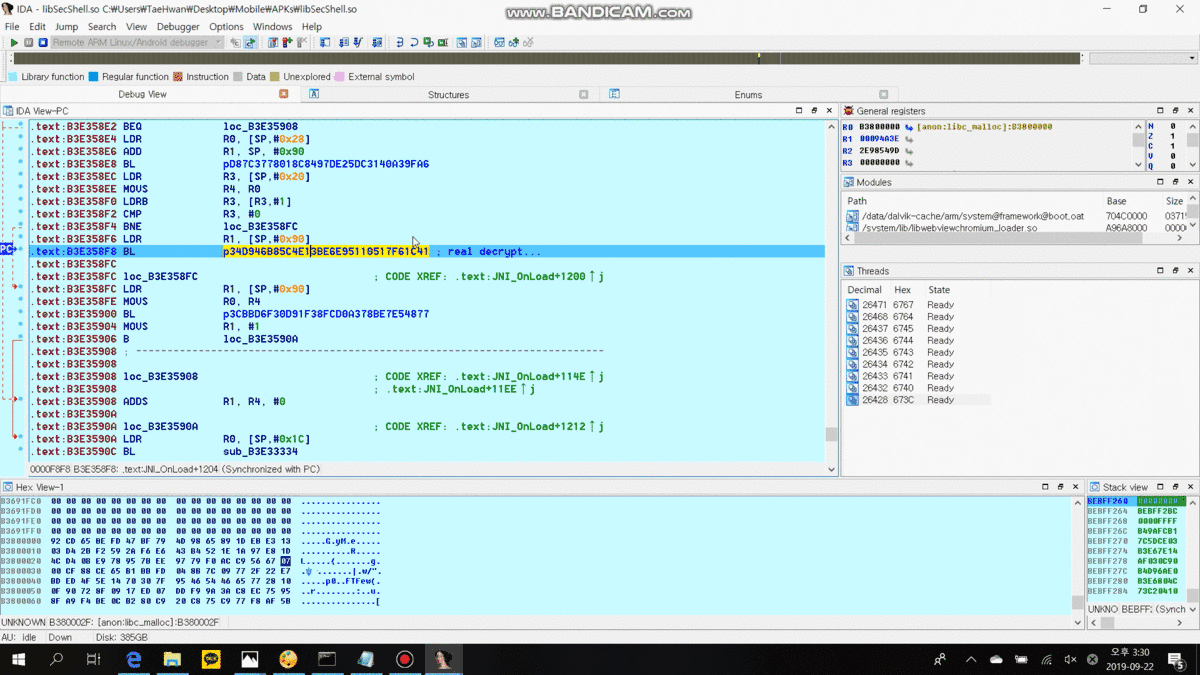Click the Threads State column header
The width and height of the screenshot is (1200, 675).
pyautogui.click(x=939, y=290)
